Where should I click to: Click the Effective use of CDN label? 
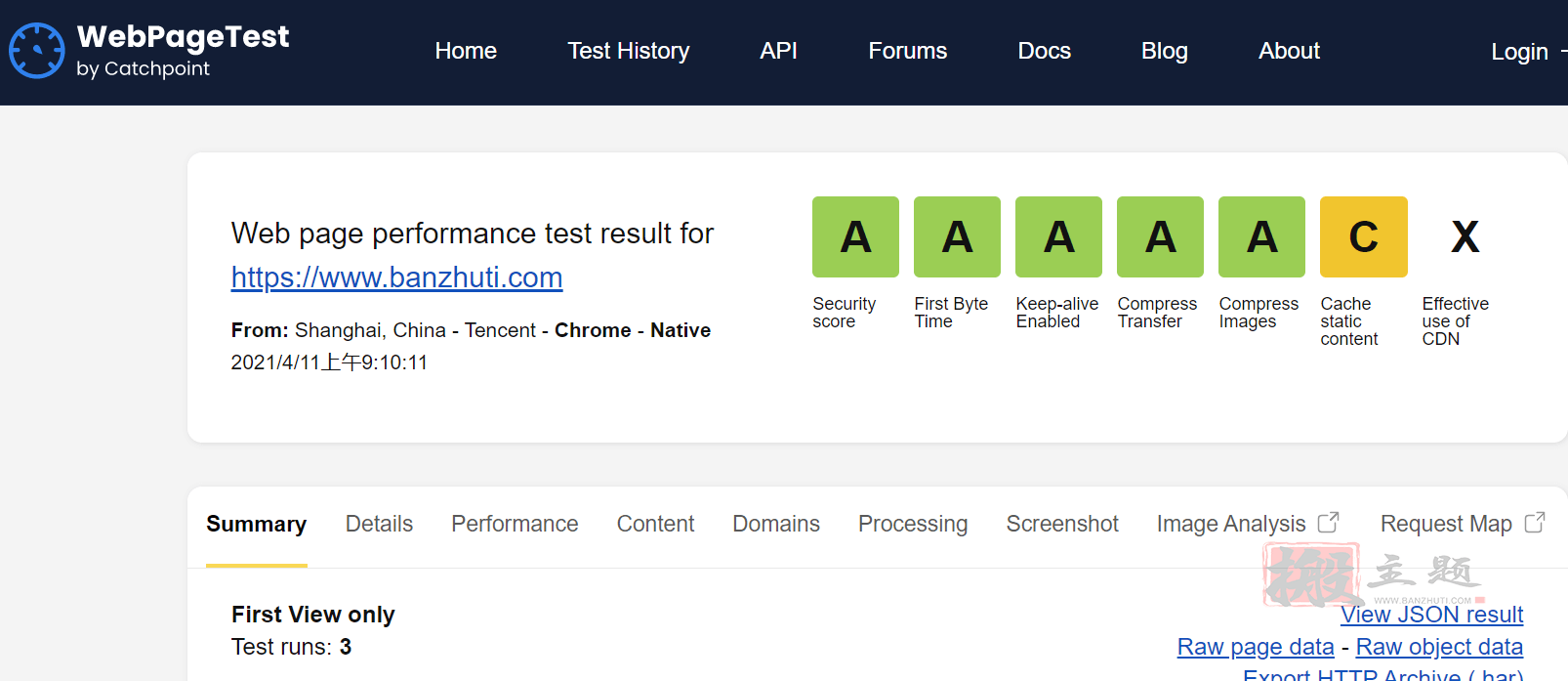(x=1455, y=321)
